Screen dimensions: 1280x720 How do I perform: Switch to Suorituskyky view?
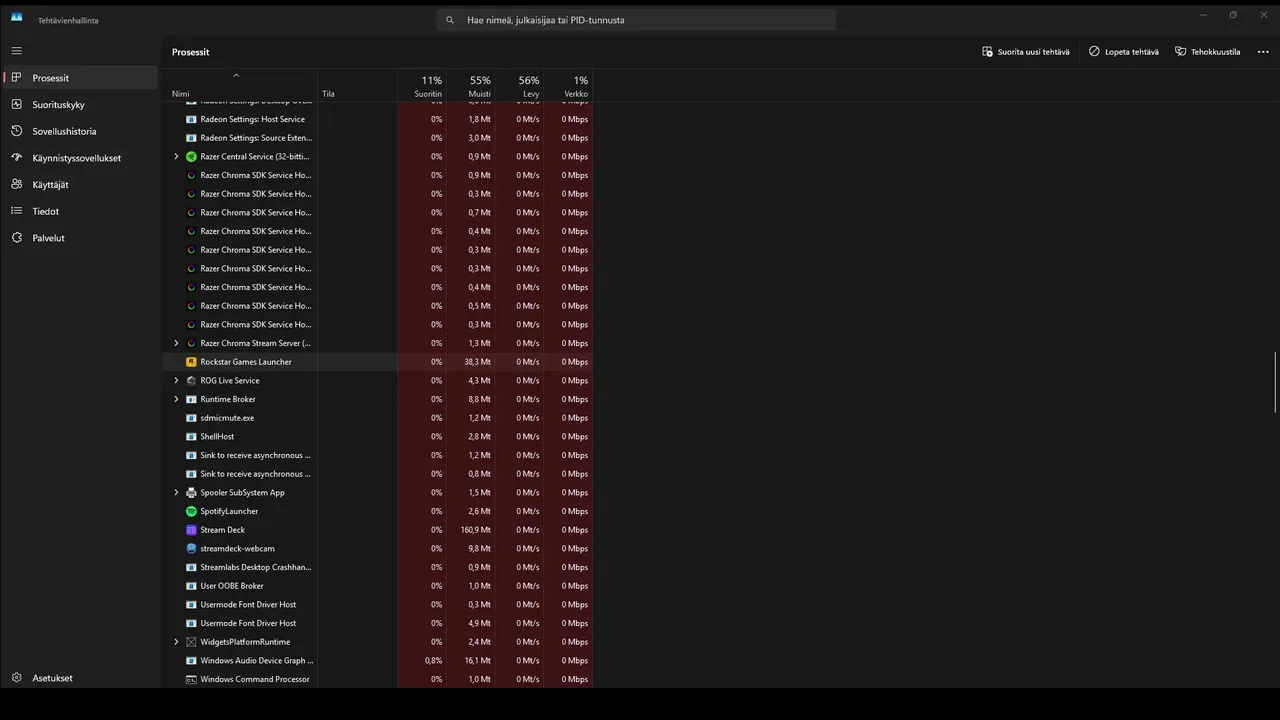pos(80,104)
